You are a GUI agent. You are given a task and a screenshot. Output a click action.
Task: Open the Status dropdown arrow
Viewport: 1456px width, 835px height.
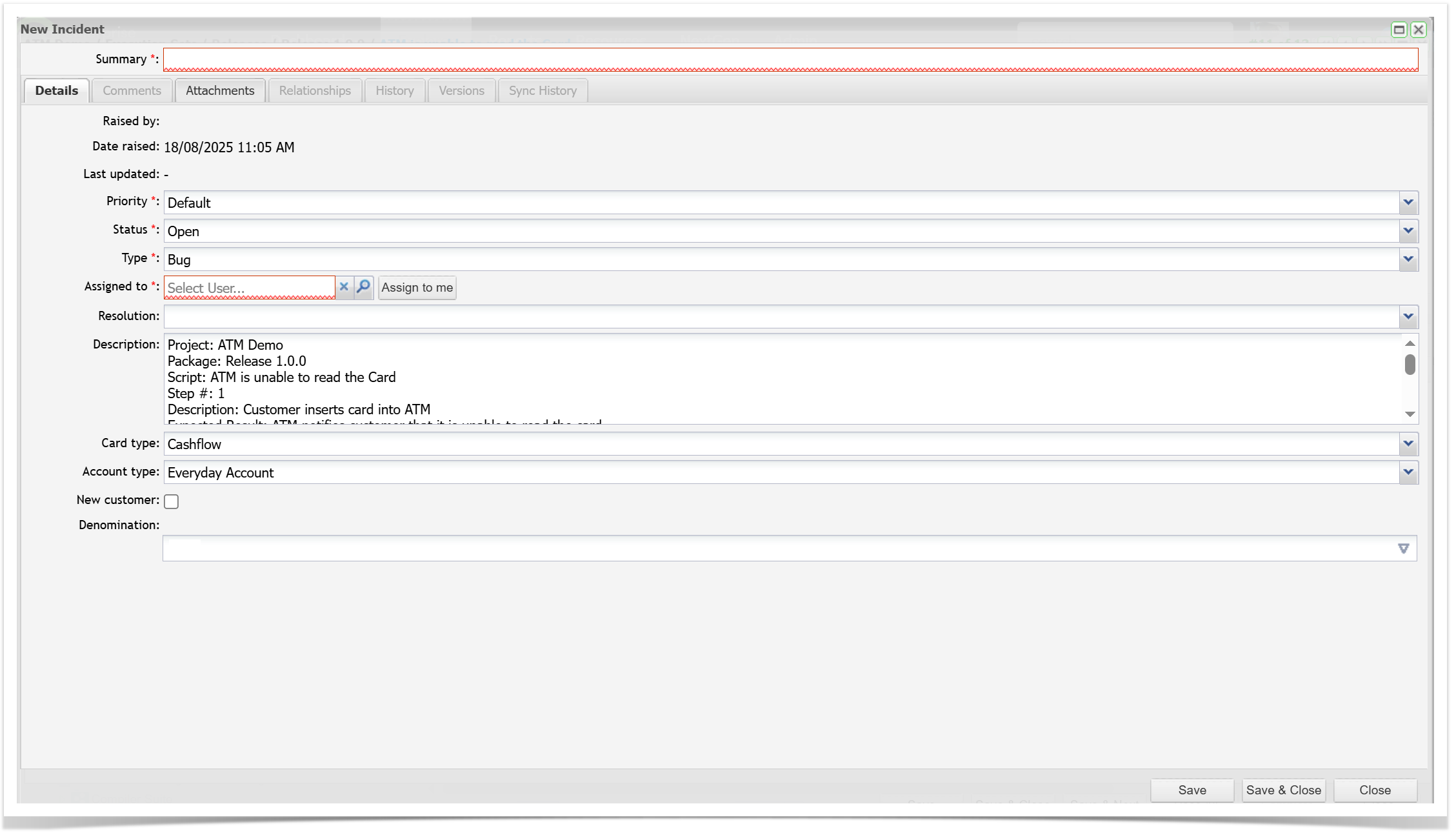coord(1408,231)
